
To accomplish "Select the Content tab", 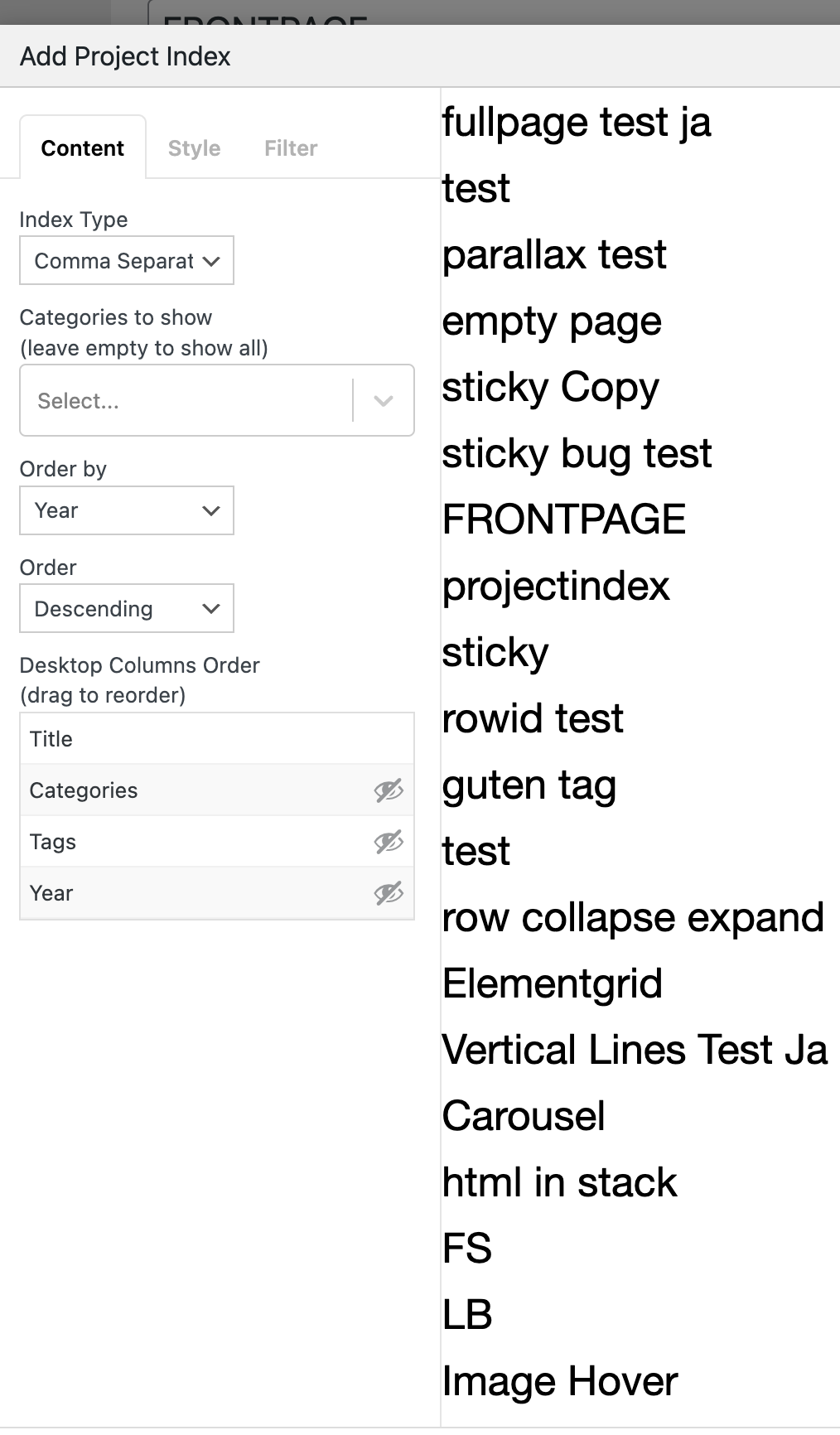I will pos(83,148).
